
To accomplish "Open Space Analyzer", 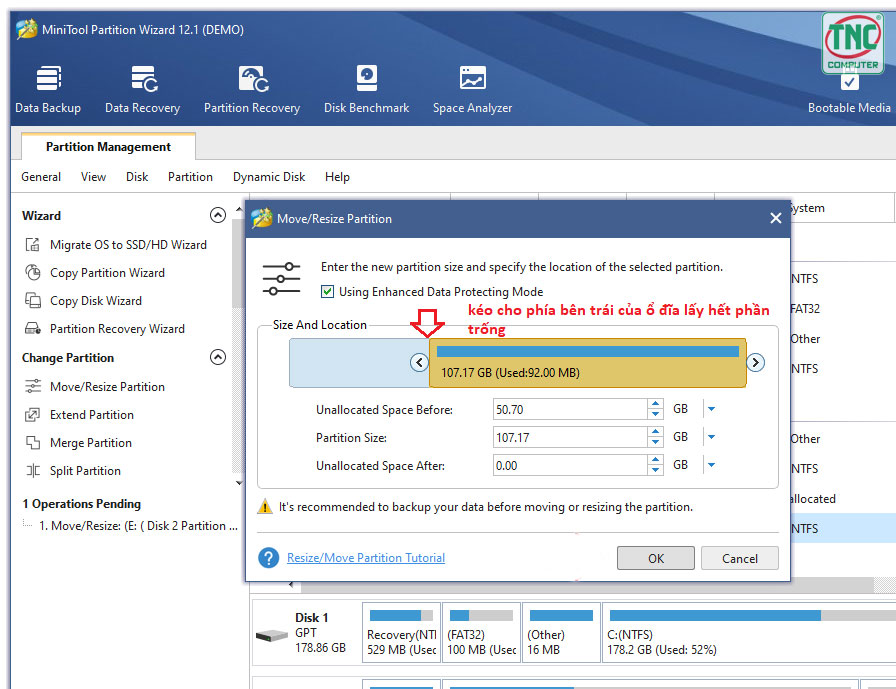I will point(472,90).
